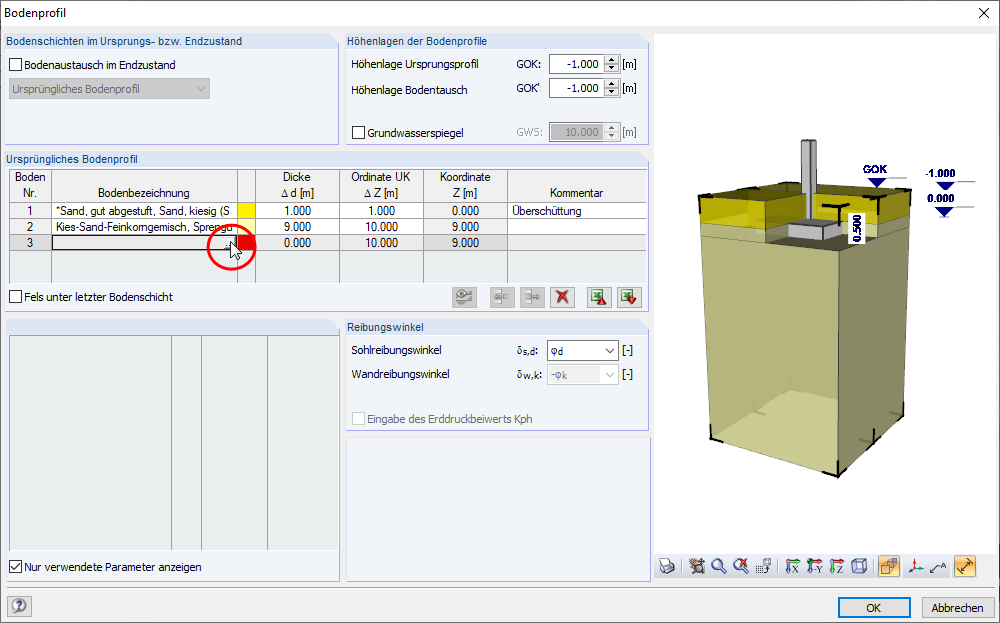Screen dimensions: 1000x623
Task: Open help with the question mark icon
Action: click(x=20, y=606)
